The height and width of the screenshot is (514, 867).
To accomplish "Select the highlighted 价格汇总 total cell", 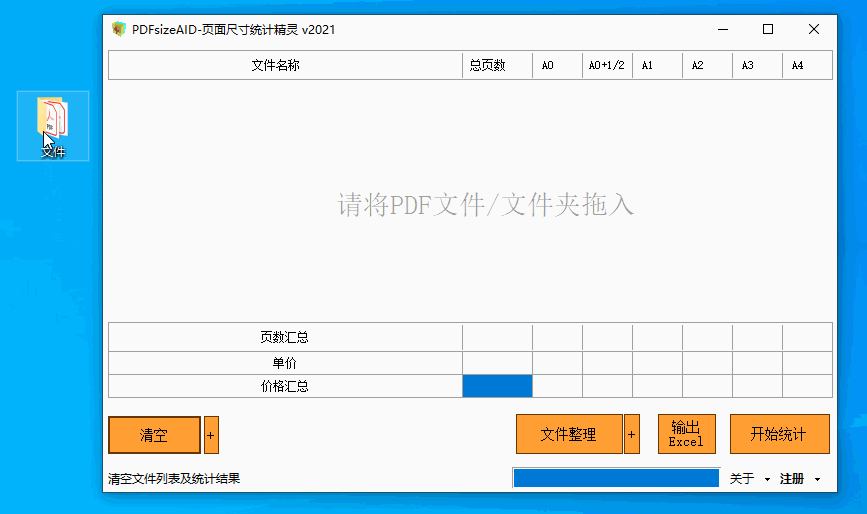I will 497,386.
